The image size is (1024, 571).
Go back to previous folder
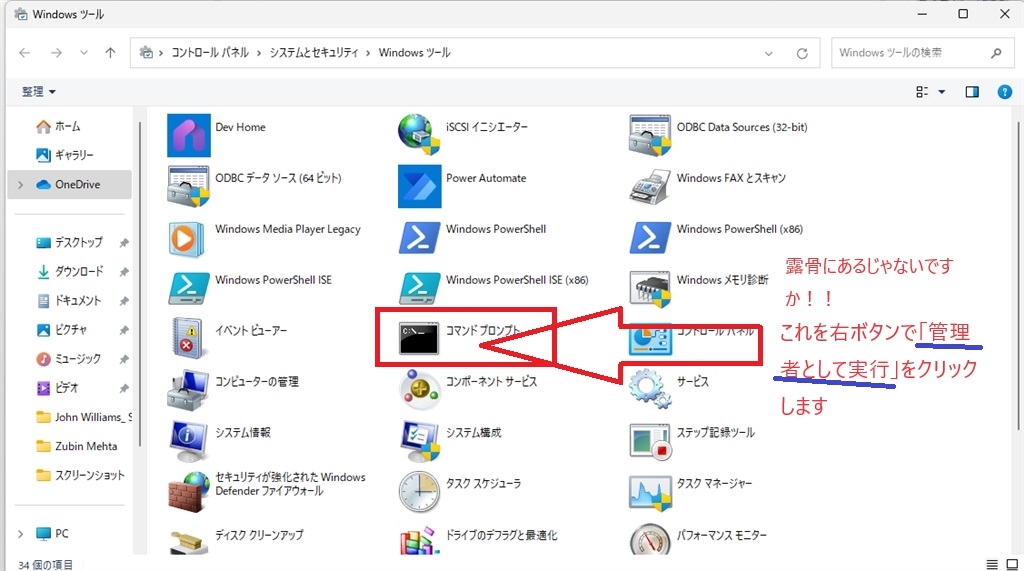24,53
